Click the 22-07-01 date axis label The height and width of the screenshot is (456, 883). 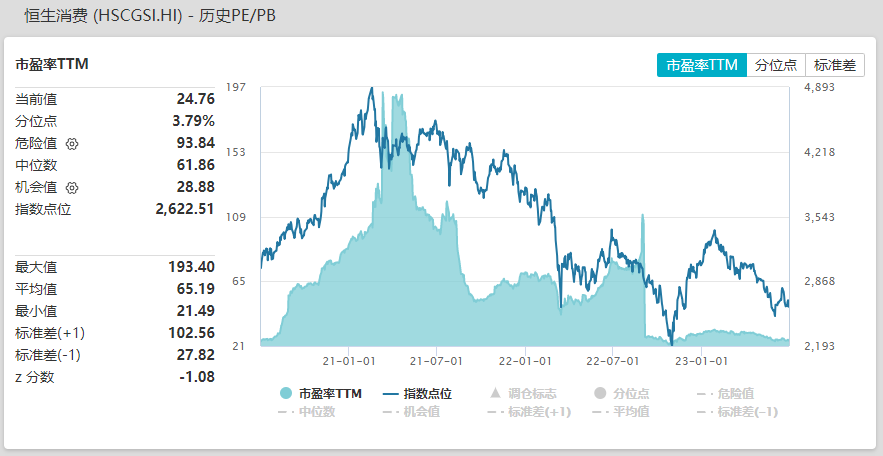[x=613, y=361]
